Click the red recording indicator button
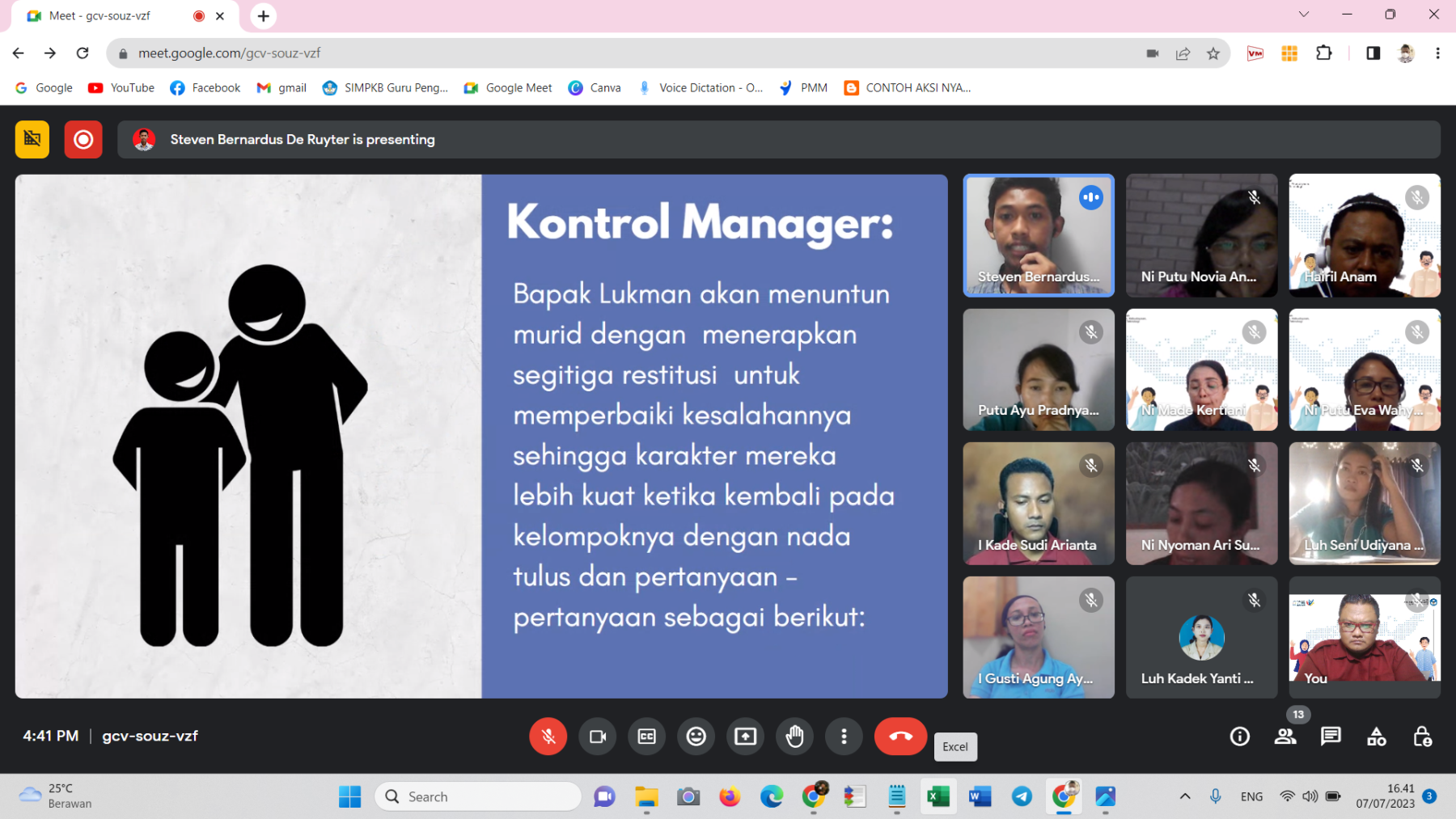 pyautogui.click(x=83, y=140)
